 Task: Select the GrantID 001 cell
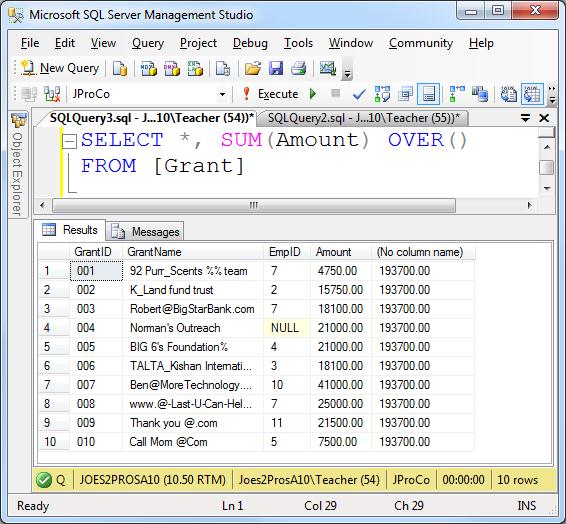[x=96, y=271]
